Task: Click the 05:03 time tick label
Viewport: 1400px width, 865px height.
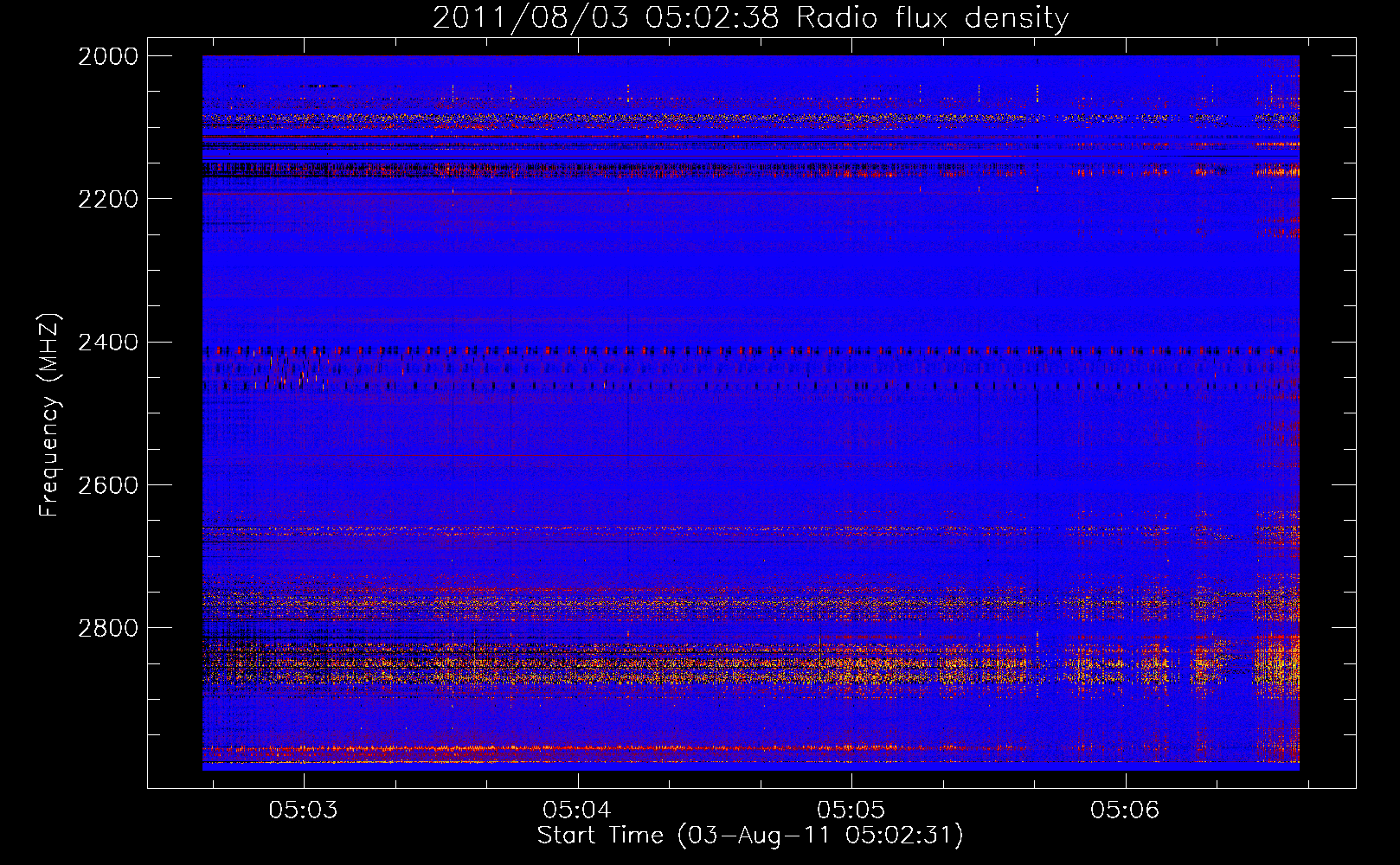Action: (303, 811)
